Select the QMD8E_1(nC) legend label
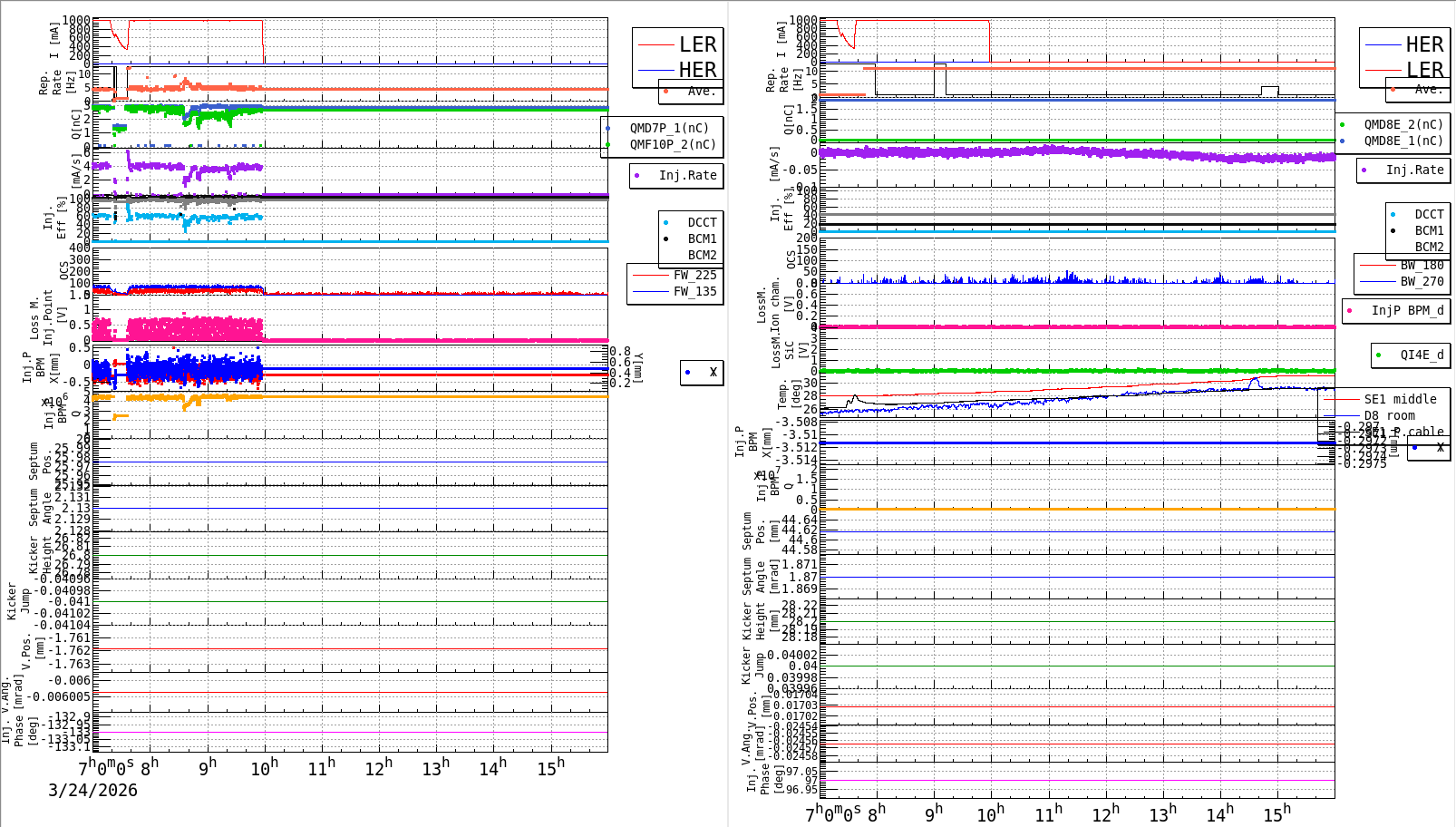The height and width of the screenshot is (827, 1456). pyautogui.click(x=1403, y=141)
